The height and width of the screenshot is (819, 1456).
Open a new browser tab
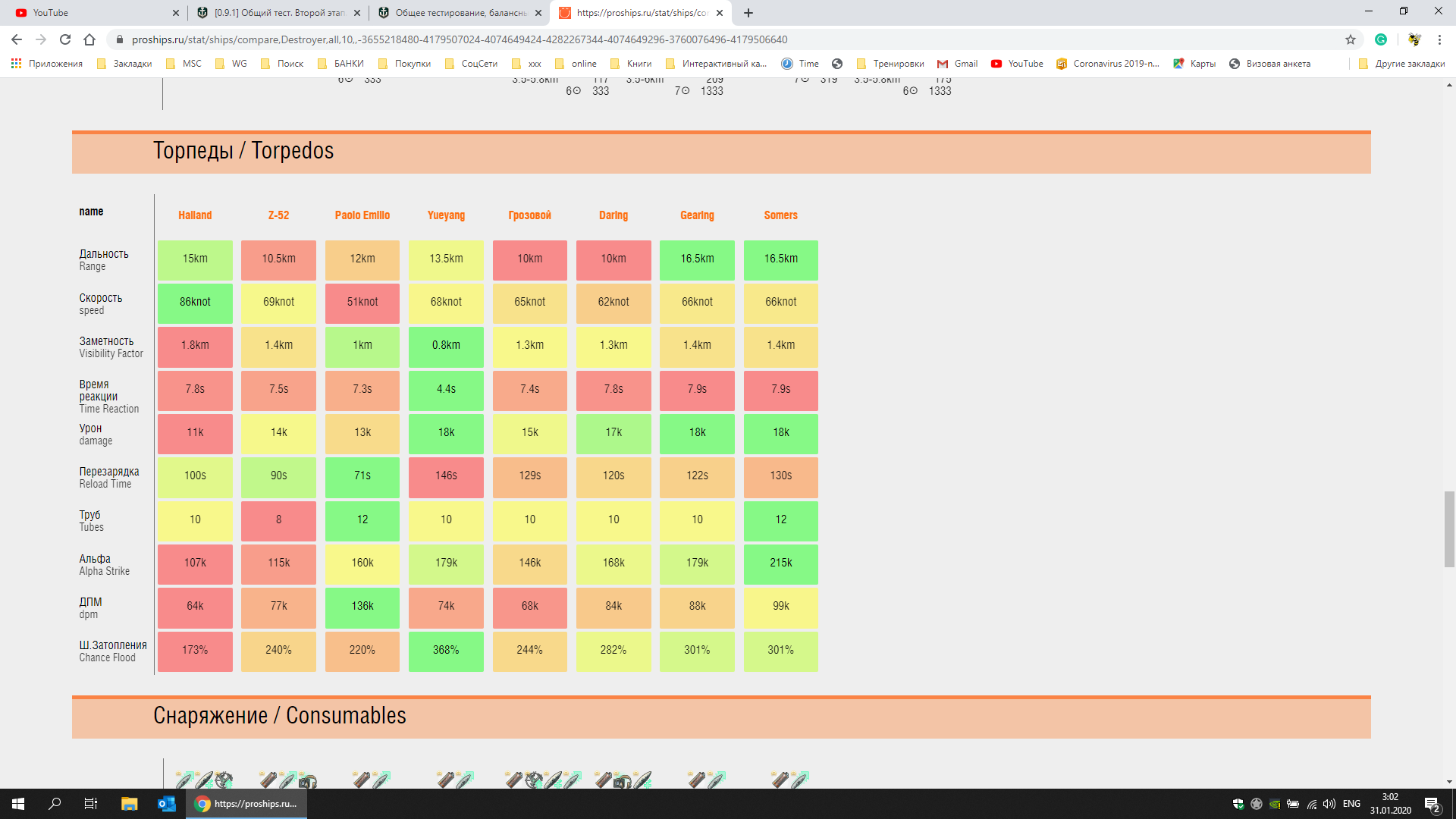748,13
